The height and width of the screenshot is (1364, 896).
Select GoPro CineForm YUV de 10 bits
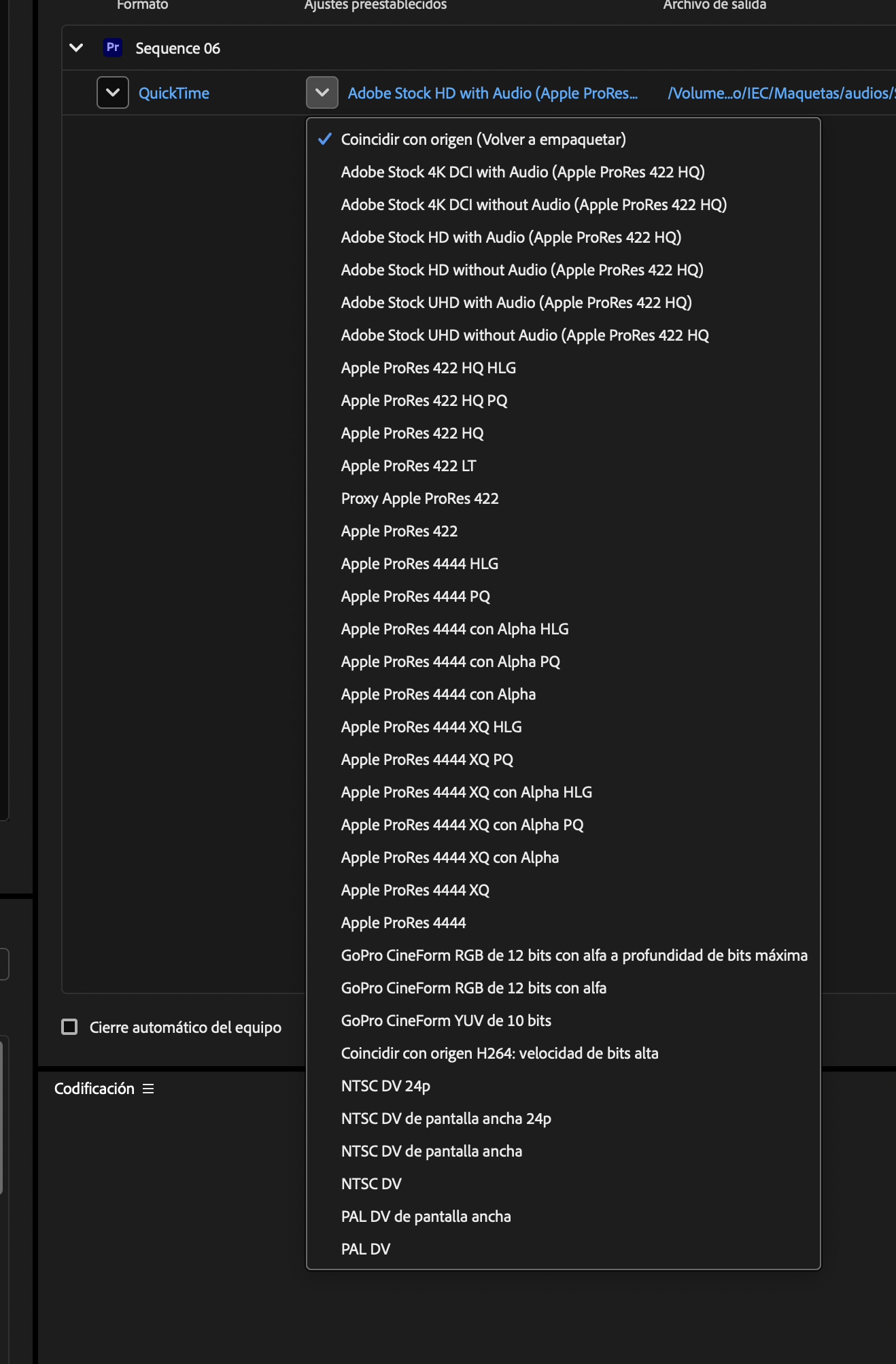click(x=446, y=1020)
